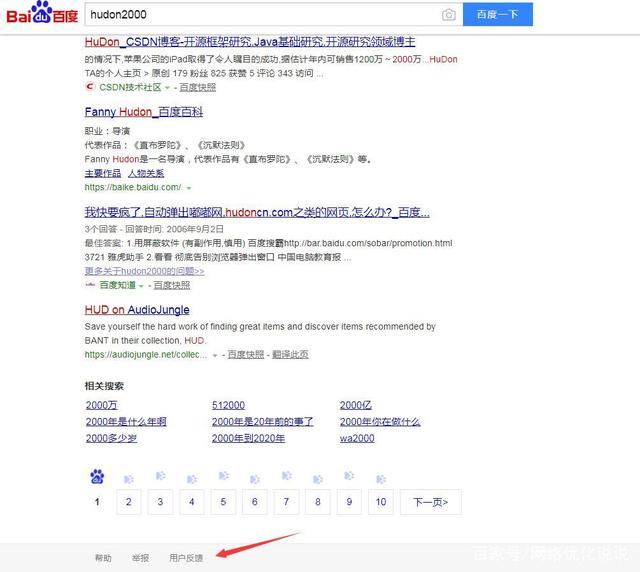Go to results page 3
This screenshot has height=572, width=640.
160,502
